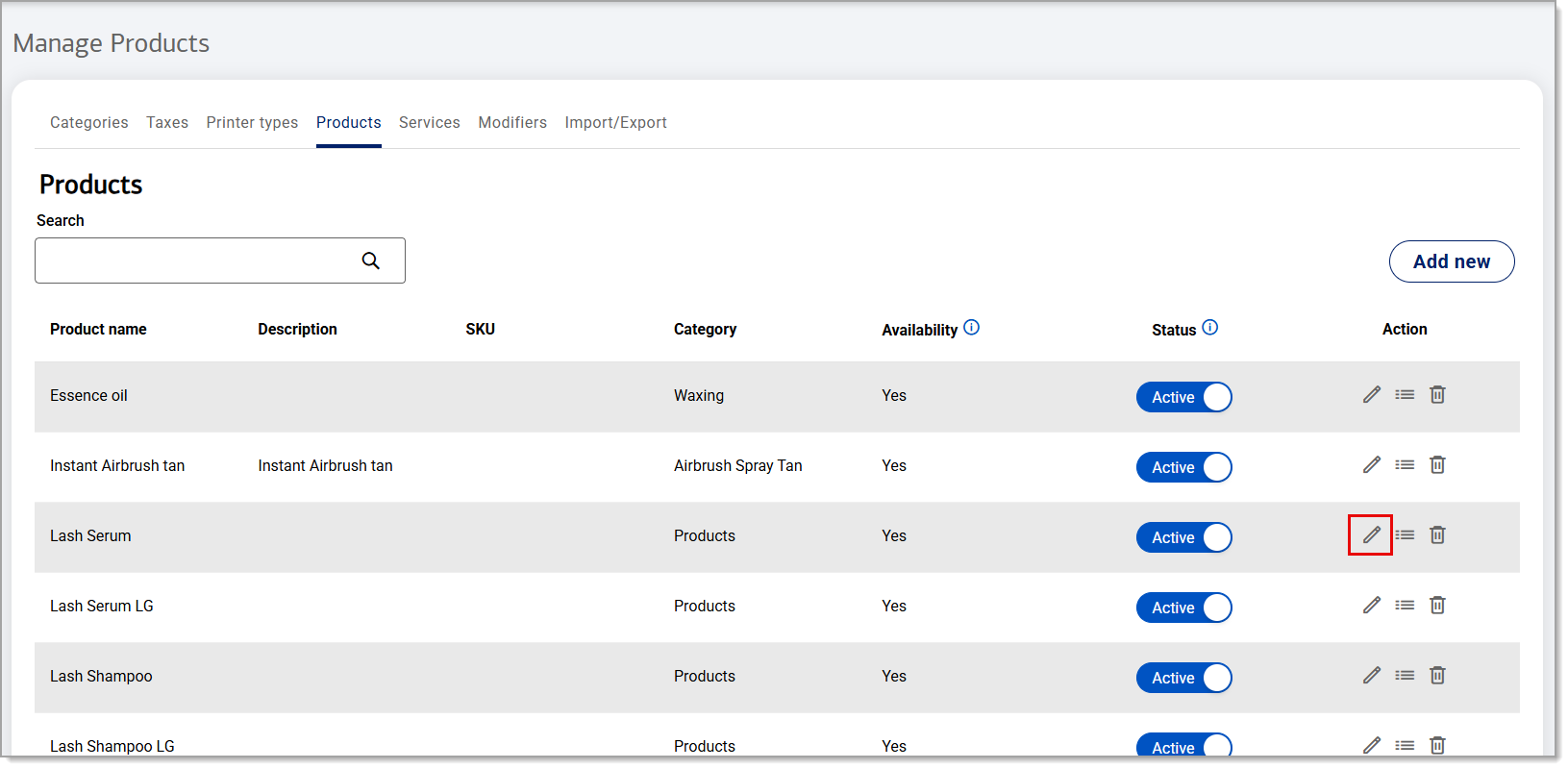Open the Import/Export tab
1568x769 pixels.
(615, 122)
